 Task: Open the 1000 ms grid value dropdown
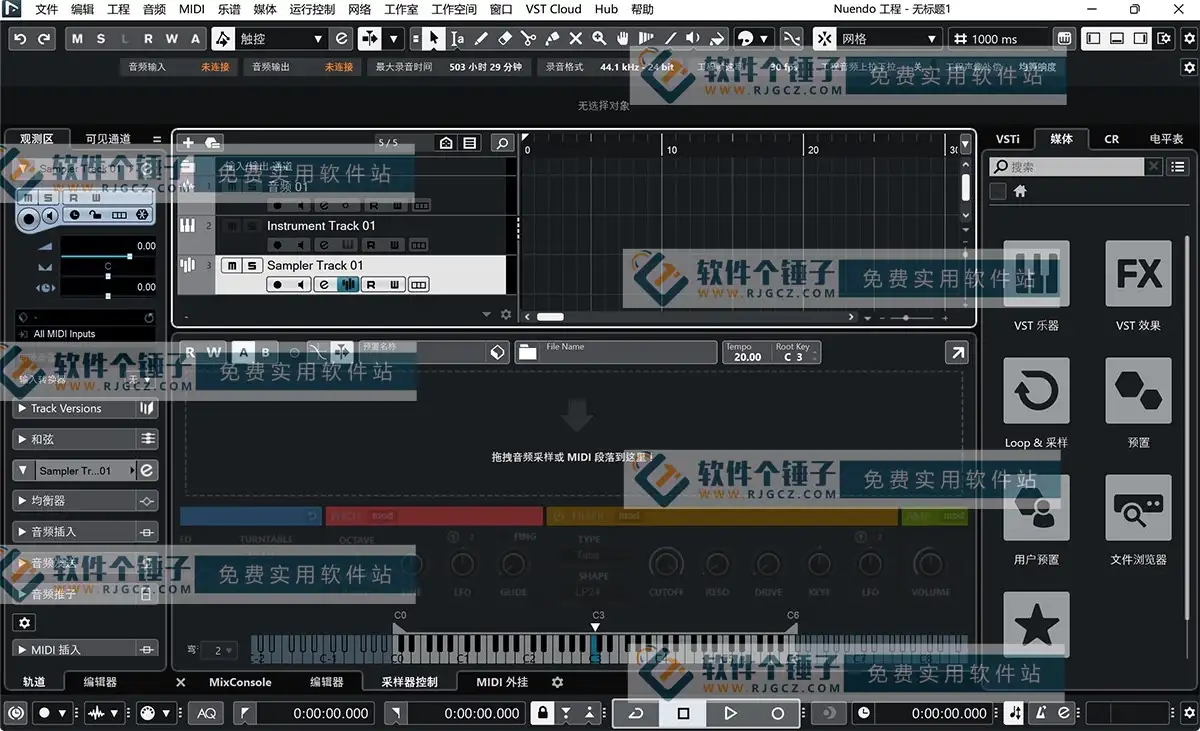coord(997,39)
